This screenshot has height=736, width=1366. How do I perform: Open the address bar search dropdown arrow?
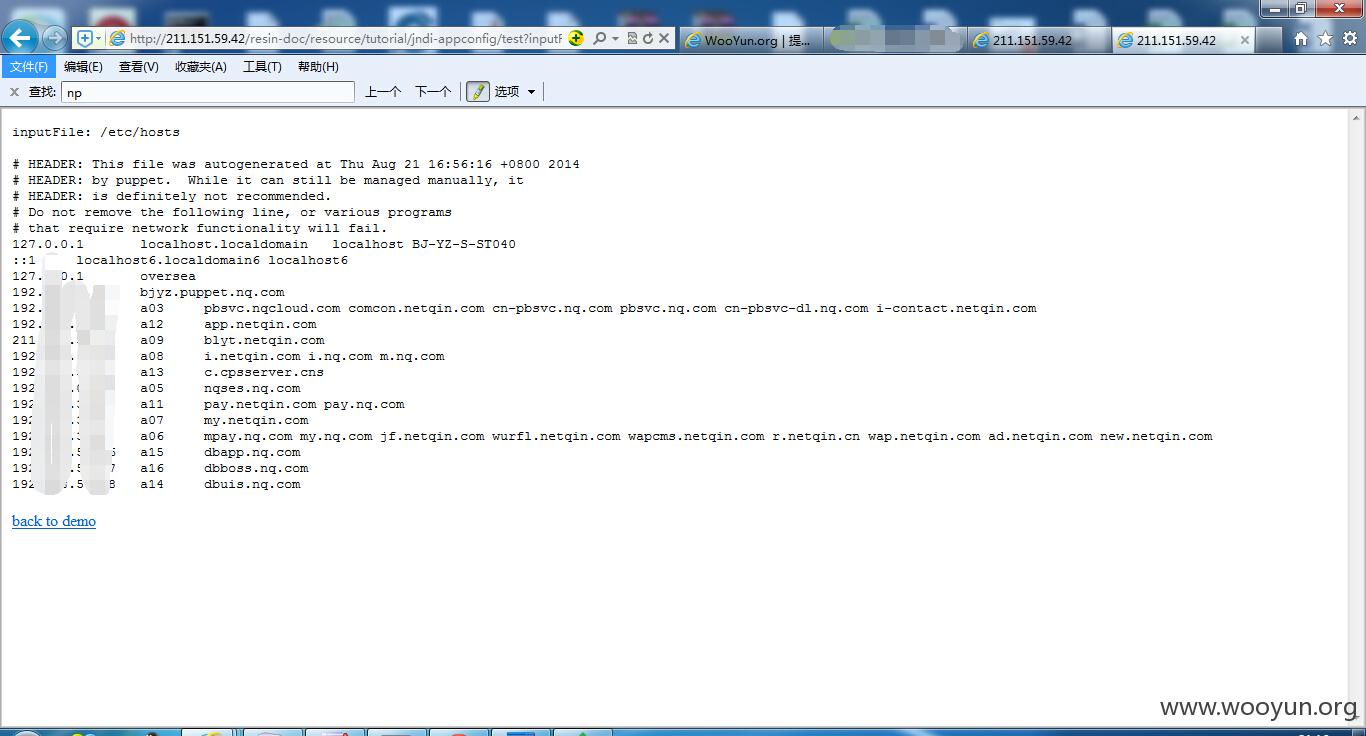coord(615,38)
